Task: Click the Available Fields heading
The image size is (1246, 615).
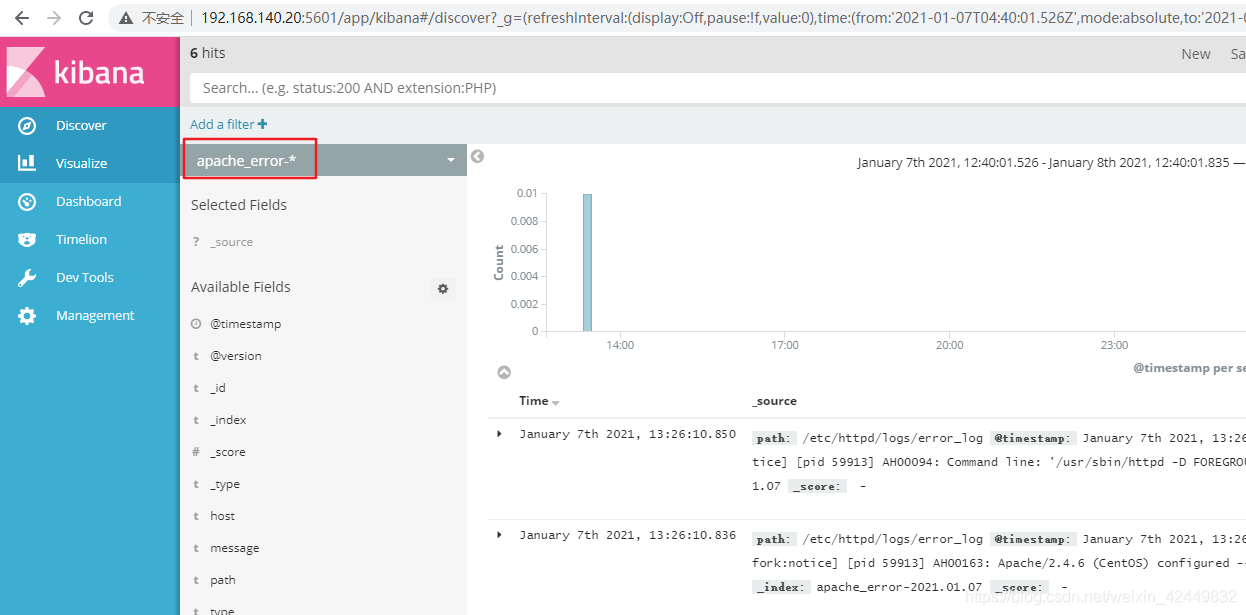Action: tap(241, 287)
